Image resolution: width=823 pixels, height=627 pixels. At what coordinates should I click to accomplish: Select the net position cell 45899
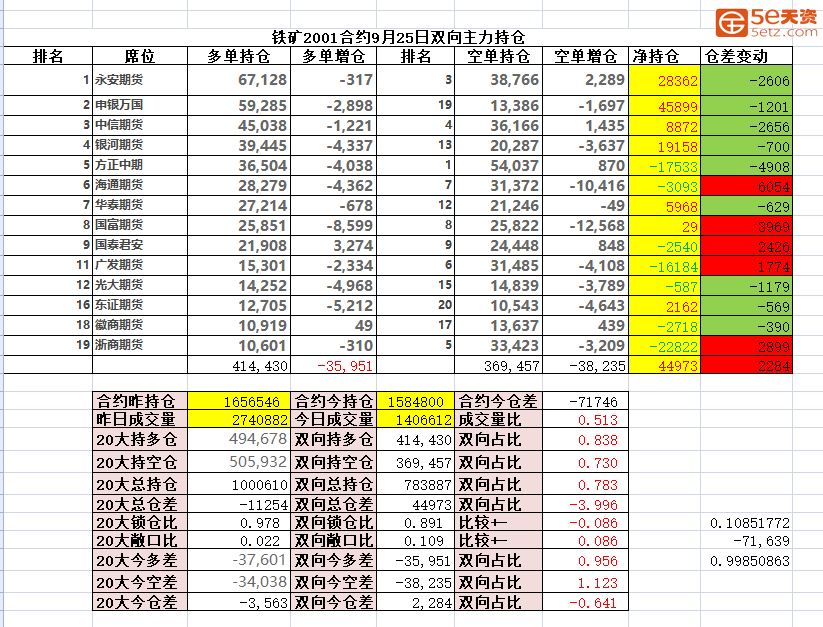[x=664, y=106]
